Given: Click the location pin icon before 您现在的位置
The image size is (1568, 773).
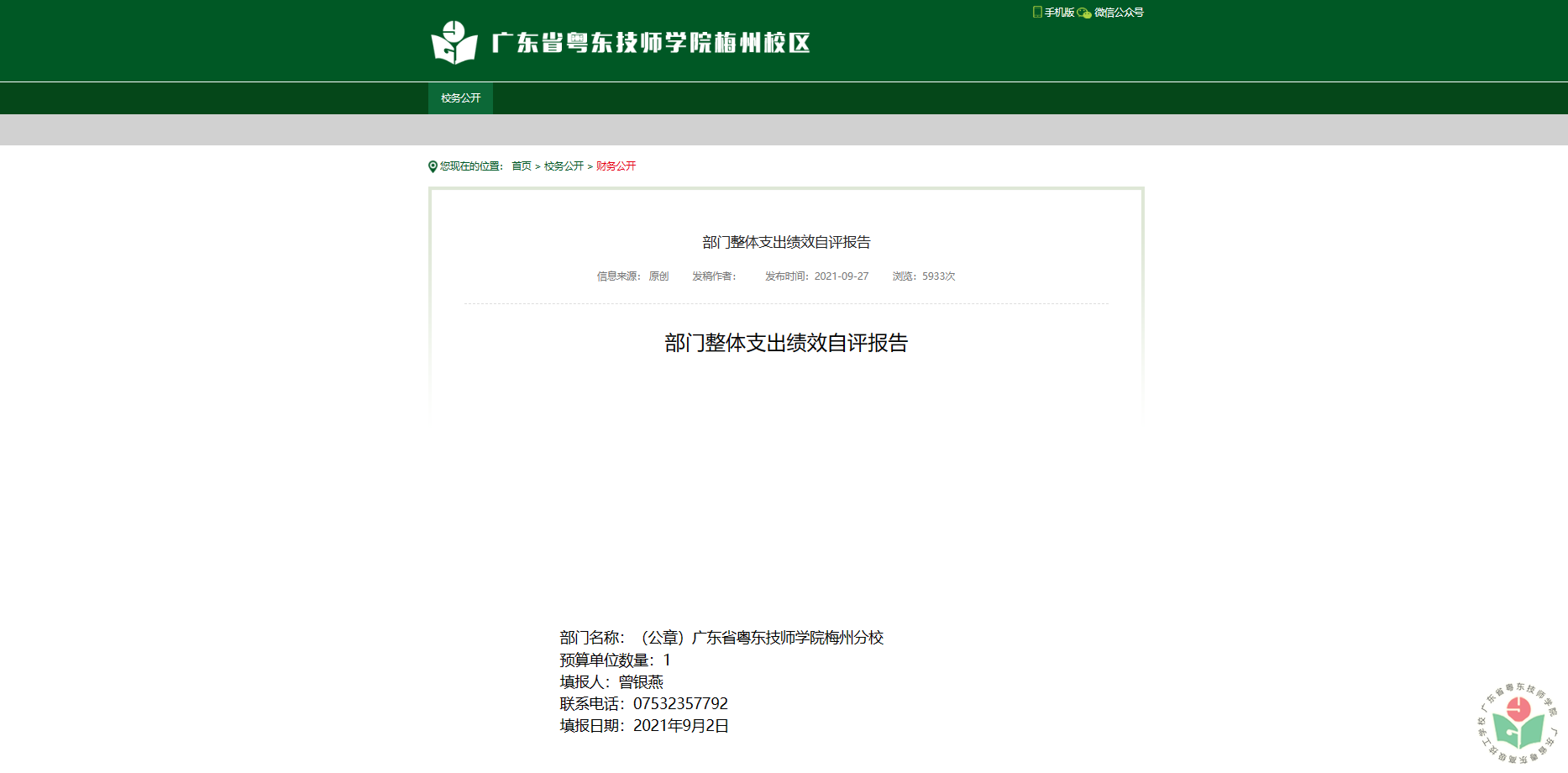Looking at the screenshot, I should pos(433,166).
